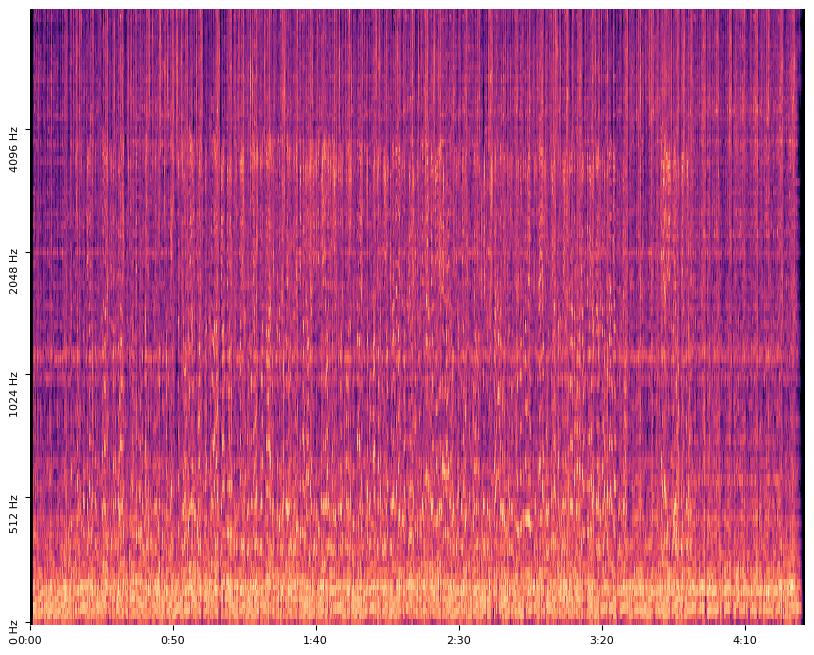Click the 1024 Hz frequency axis label
The width and height of the screenshot is (814, 655).
point(13,394)
